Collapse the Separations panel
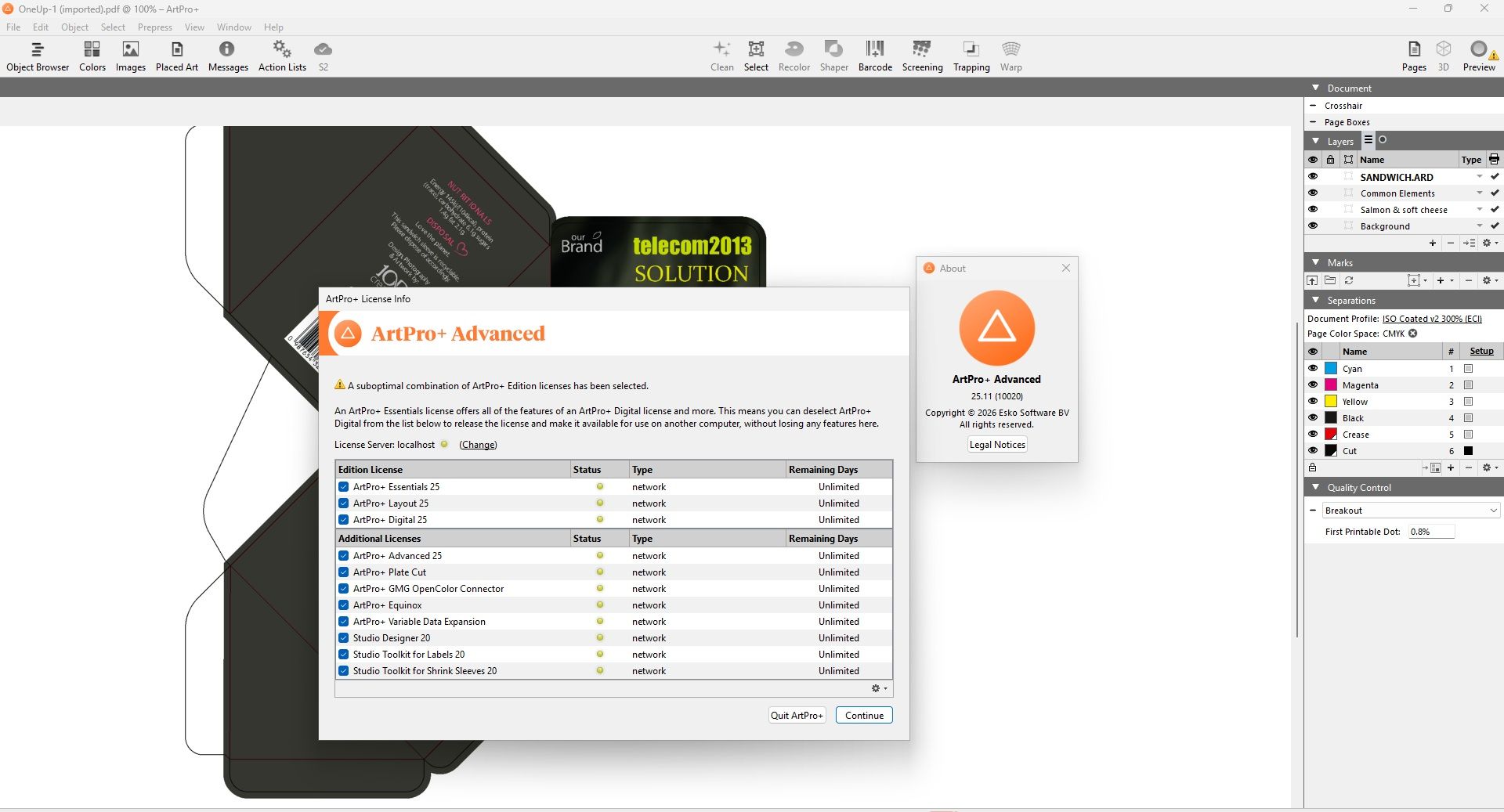The width and height of the screenshot is (1504, 812). point(1315,300)
